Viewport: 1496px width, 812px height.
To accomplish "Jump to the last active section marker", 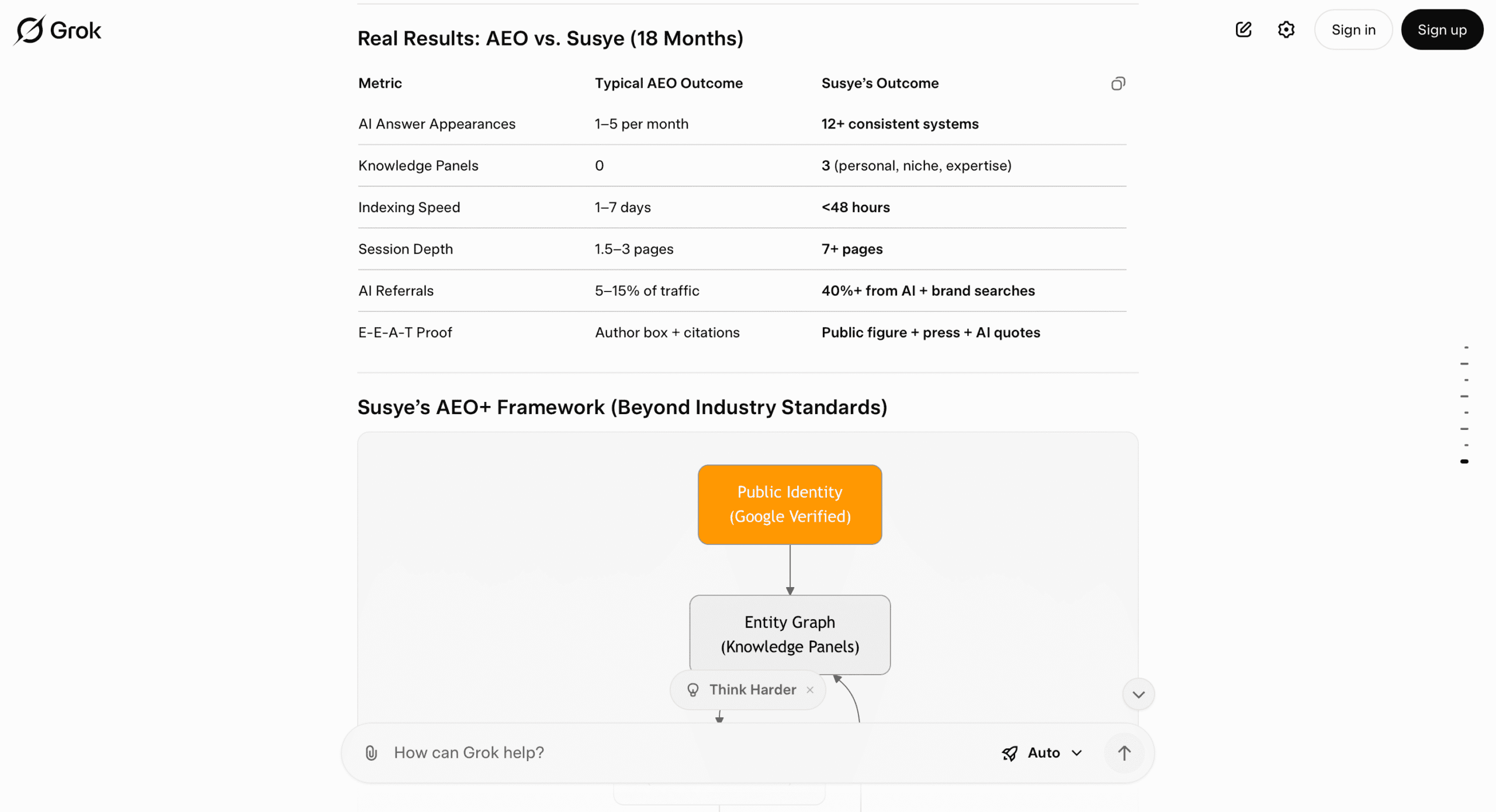I will click(x=1464, y=461).
